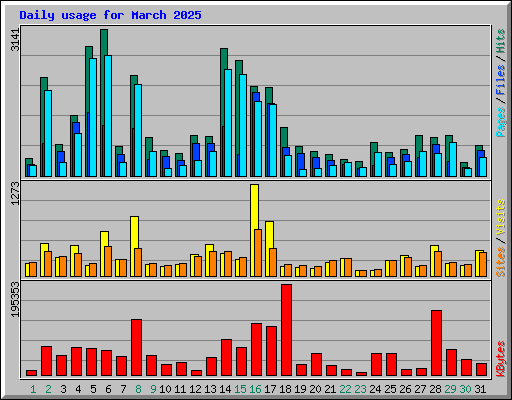
Task: Click the cyan pages bar for day 8
Action: [x=138, y=130]
